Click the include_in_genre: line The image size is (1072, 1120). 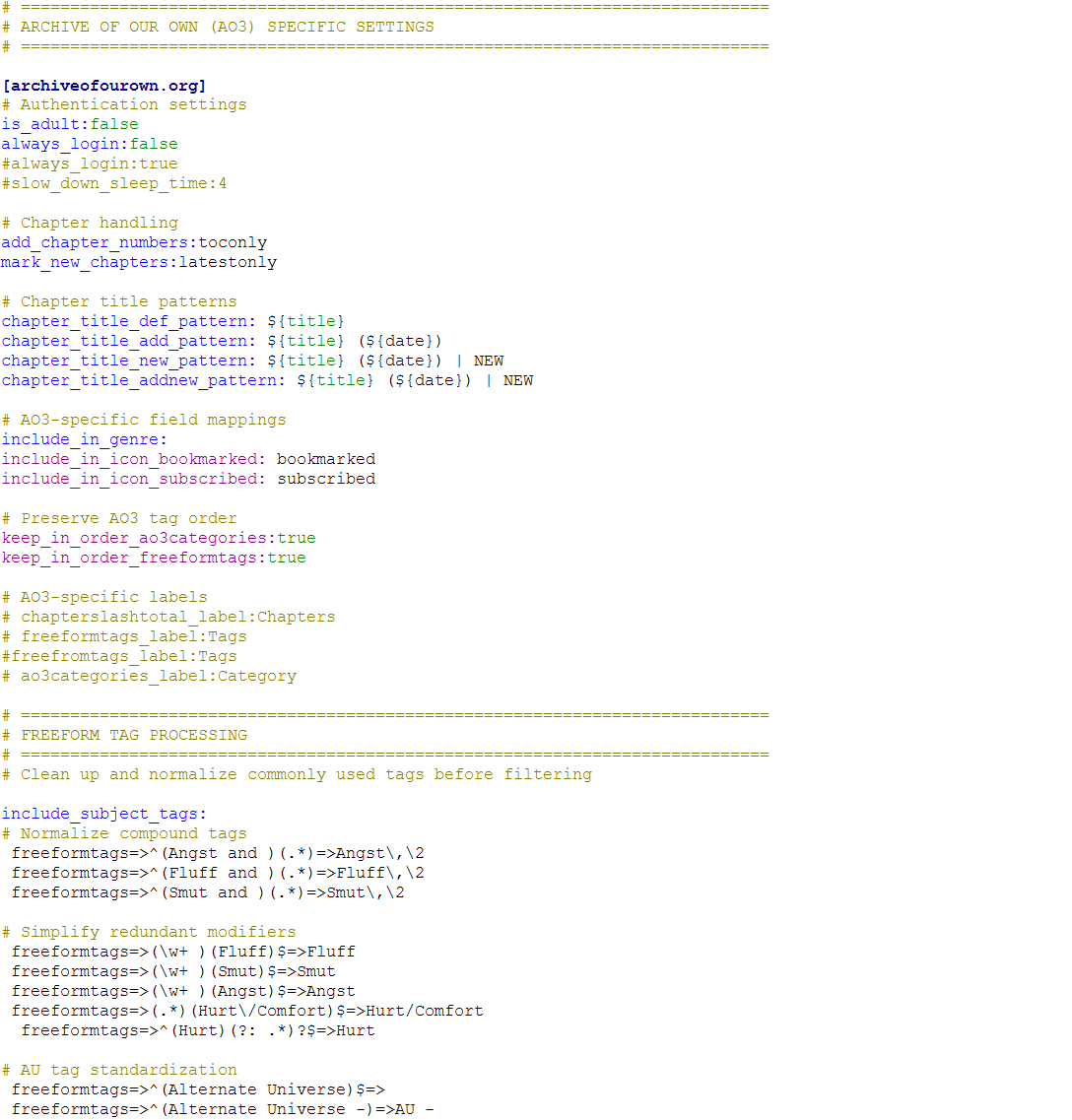(x=85, y=439)
